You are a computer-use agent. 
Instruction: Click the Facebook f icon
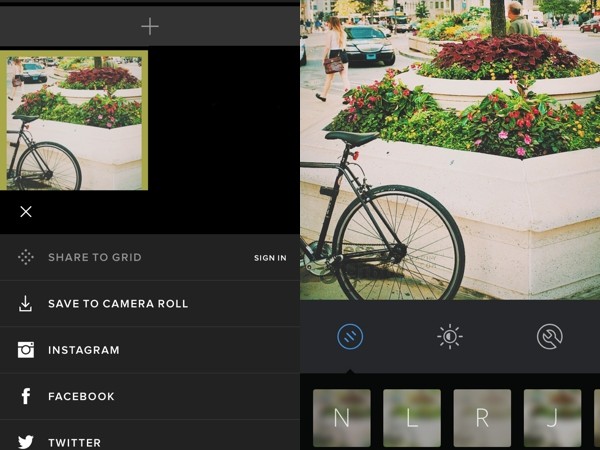[26, 396]
